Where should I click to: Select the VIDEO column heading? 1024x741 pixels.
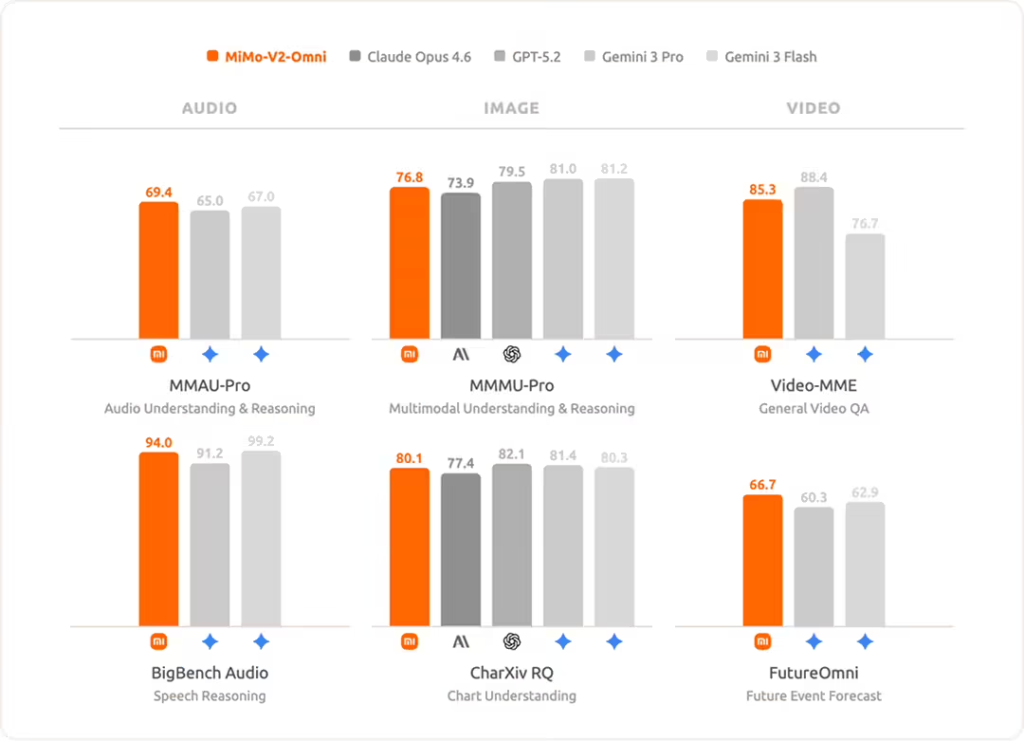(x=813, y=108)
